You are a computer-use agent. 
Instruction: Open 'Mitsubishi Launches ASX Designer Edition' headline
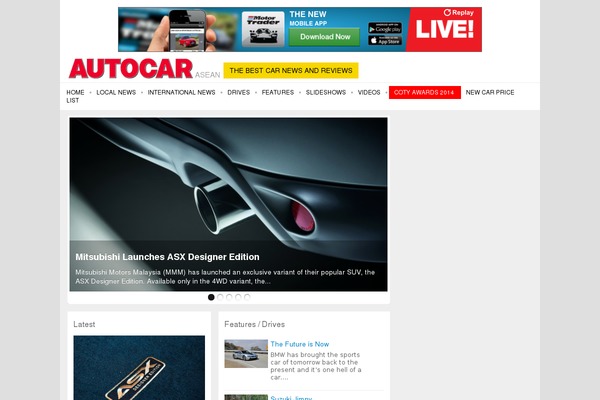click(167, 257)
